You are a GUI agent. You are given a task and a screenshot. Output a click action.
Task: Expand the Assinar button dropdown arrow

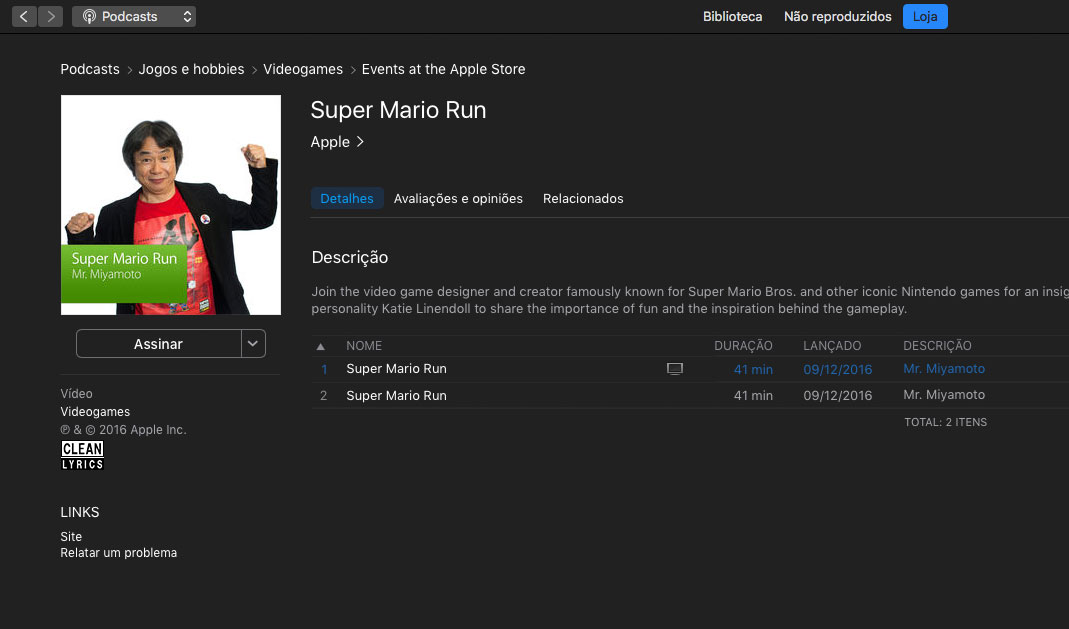pyautogui.click(x=253, y=344)
